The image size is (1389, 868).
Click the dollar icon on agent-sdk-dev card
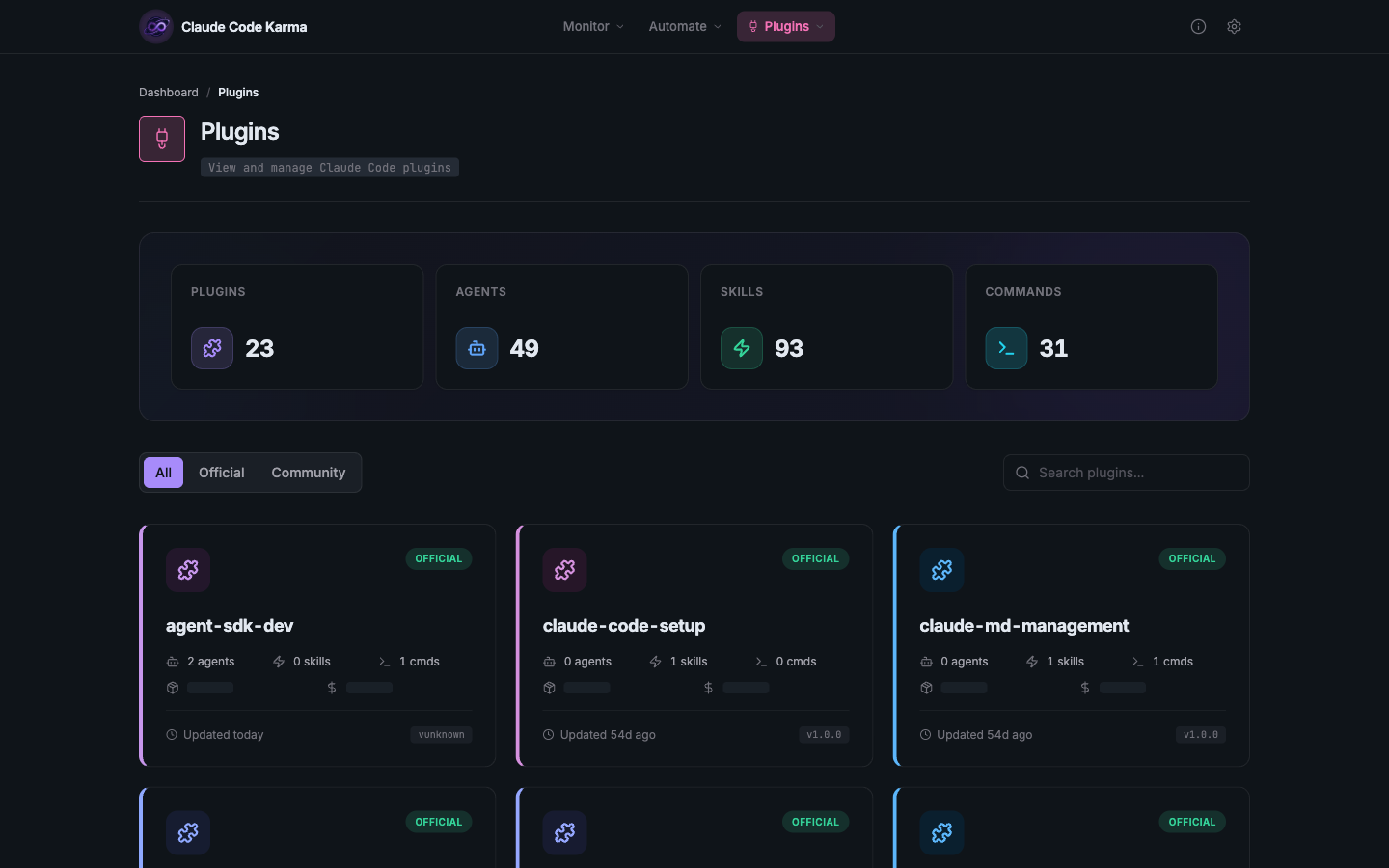pyautogui.click(x=332, y=688)
